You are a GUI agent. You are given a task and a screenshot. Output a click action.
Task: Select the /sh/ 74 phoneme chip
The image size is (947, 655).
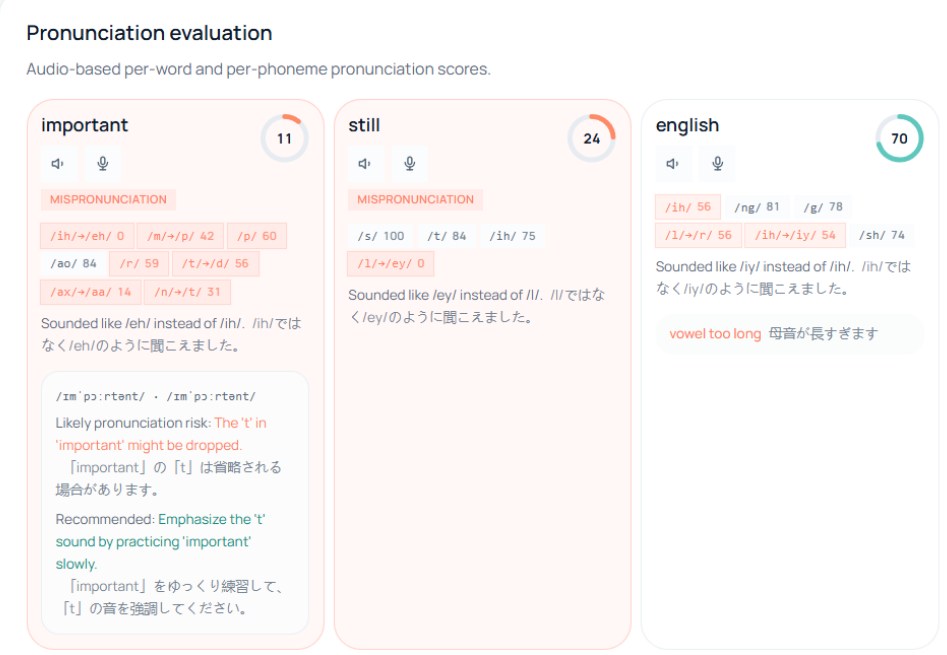(x=882, y=235)
